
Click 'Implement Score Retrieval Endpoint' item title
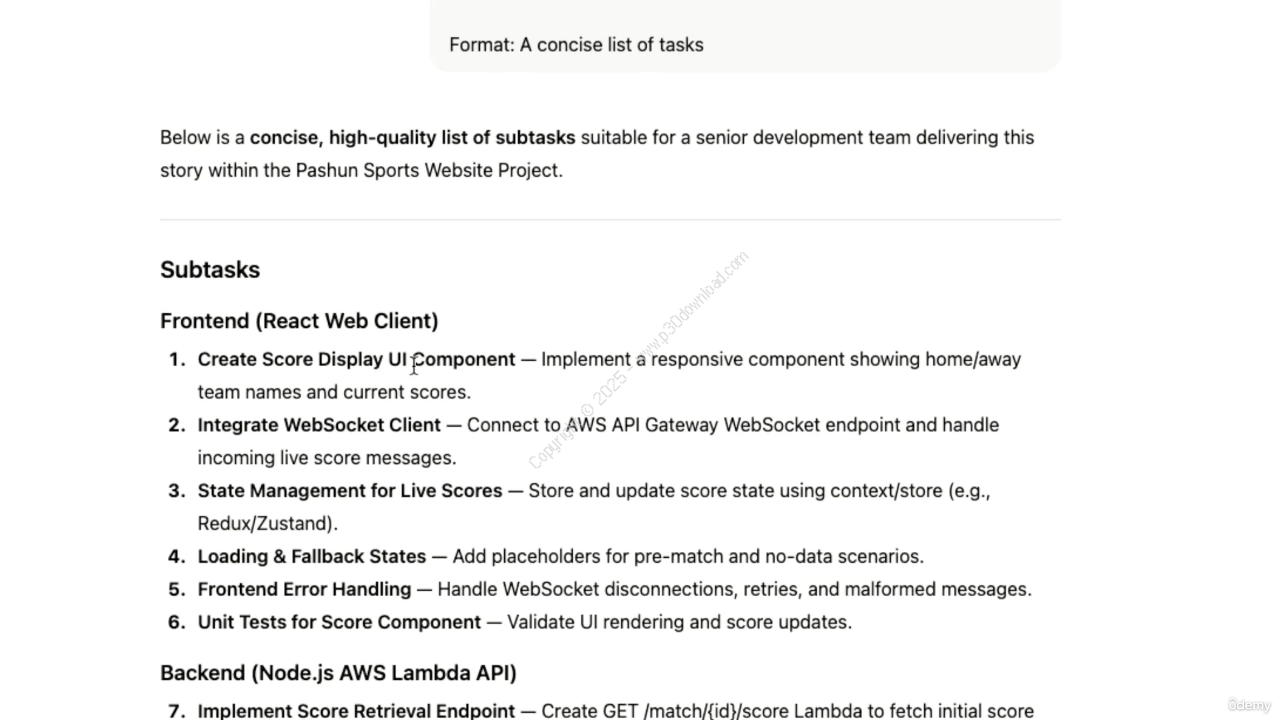tap(356, 711)
